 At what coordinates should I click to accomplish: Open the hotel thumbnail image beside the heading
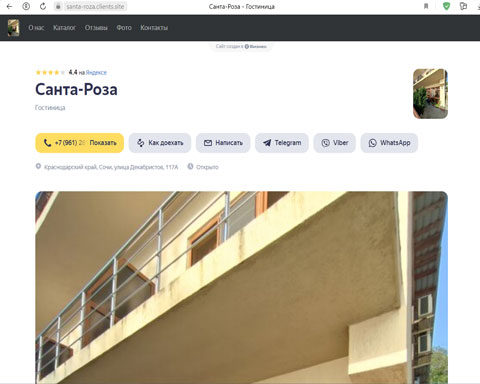coord(430,94)
